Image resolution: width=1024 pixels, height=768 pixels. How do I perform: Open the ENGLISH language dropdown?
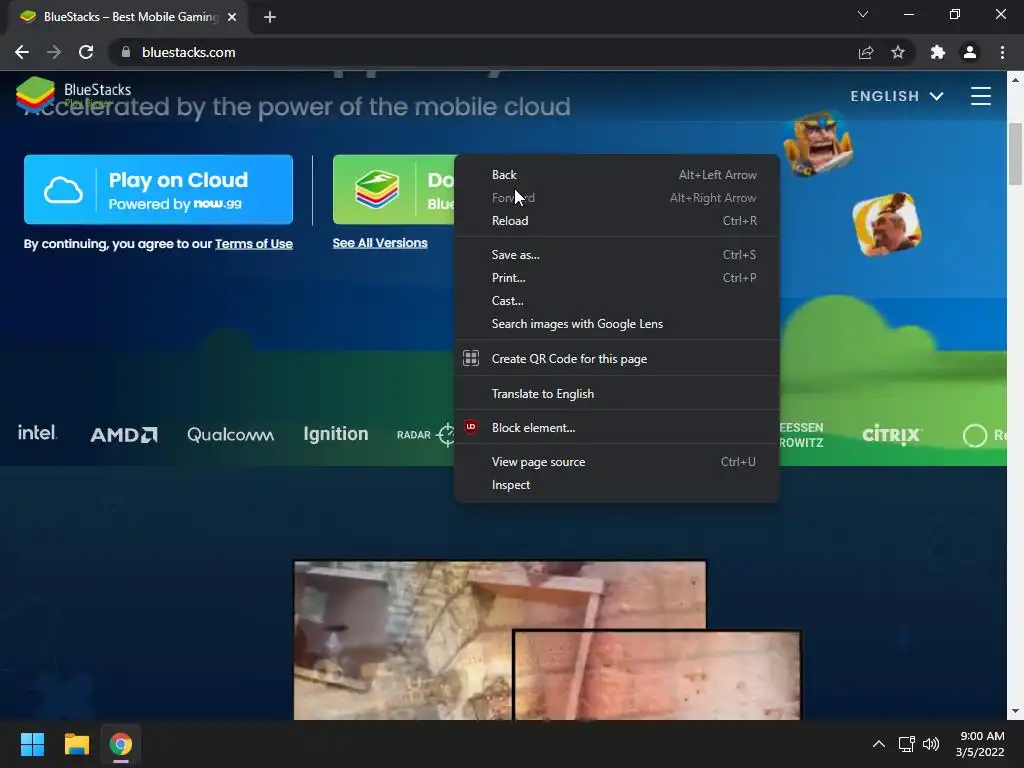click(x=897, y=96)
